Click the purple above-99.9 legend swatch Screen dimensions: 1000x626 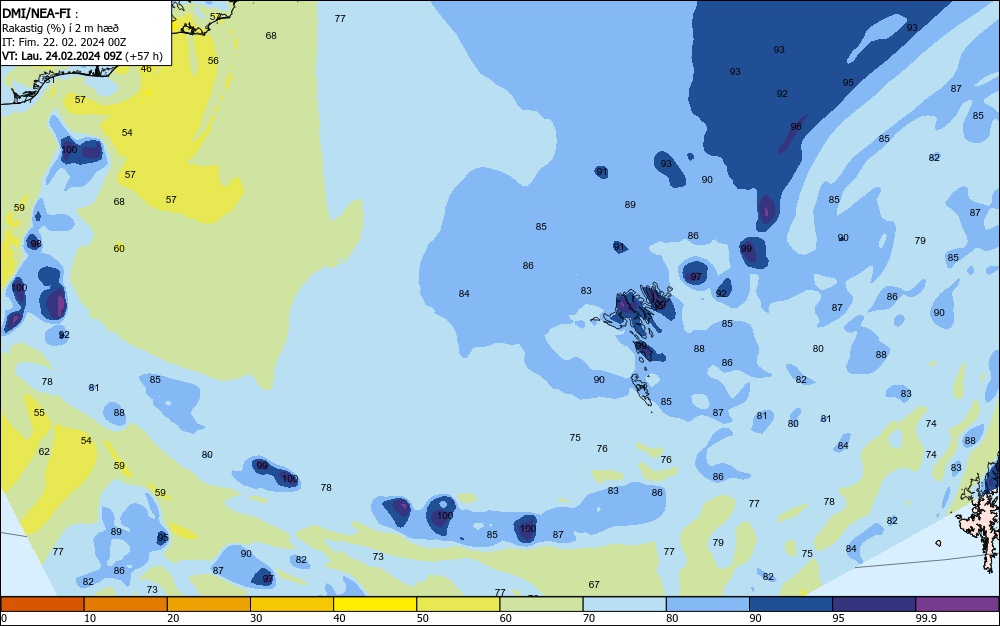coord(957,604)
